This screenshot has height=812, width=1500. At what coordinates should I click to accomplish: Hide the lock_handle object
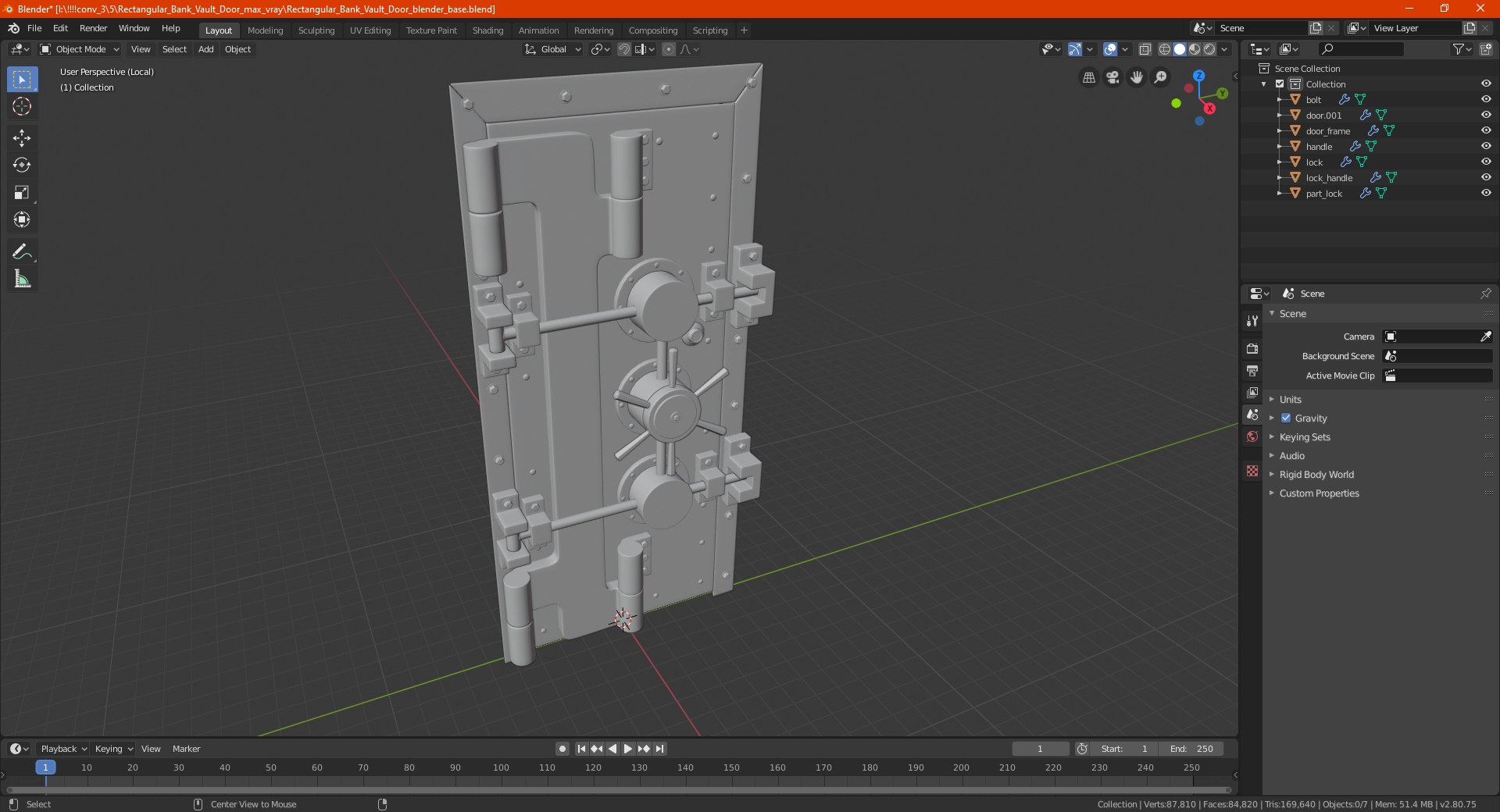pyautogui.click(x=1486, y=177)
